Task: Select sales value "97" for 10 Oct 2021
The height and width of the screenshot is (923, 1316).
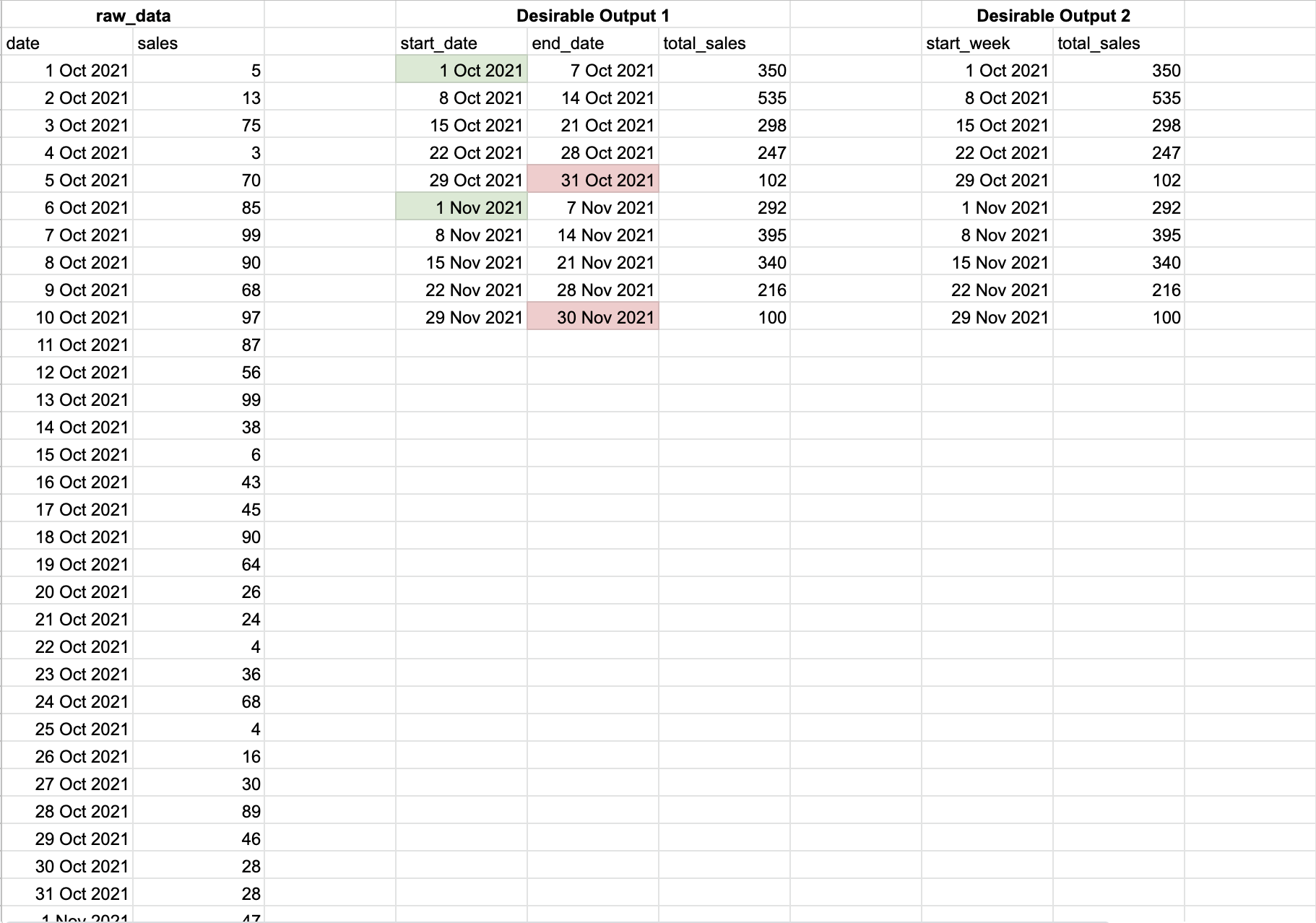Action: [199, 317]
